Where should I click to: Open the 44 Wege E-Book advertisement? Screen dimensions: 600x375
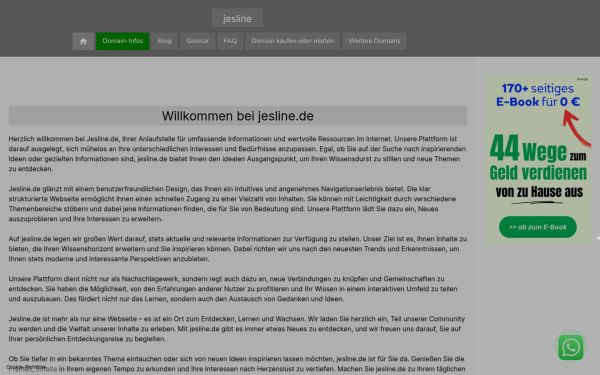(x=538, y=160)
